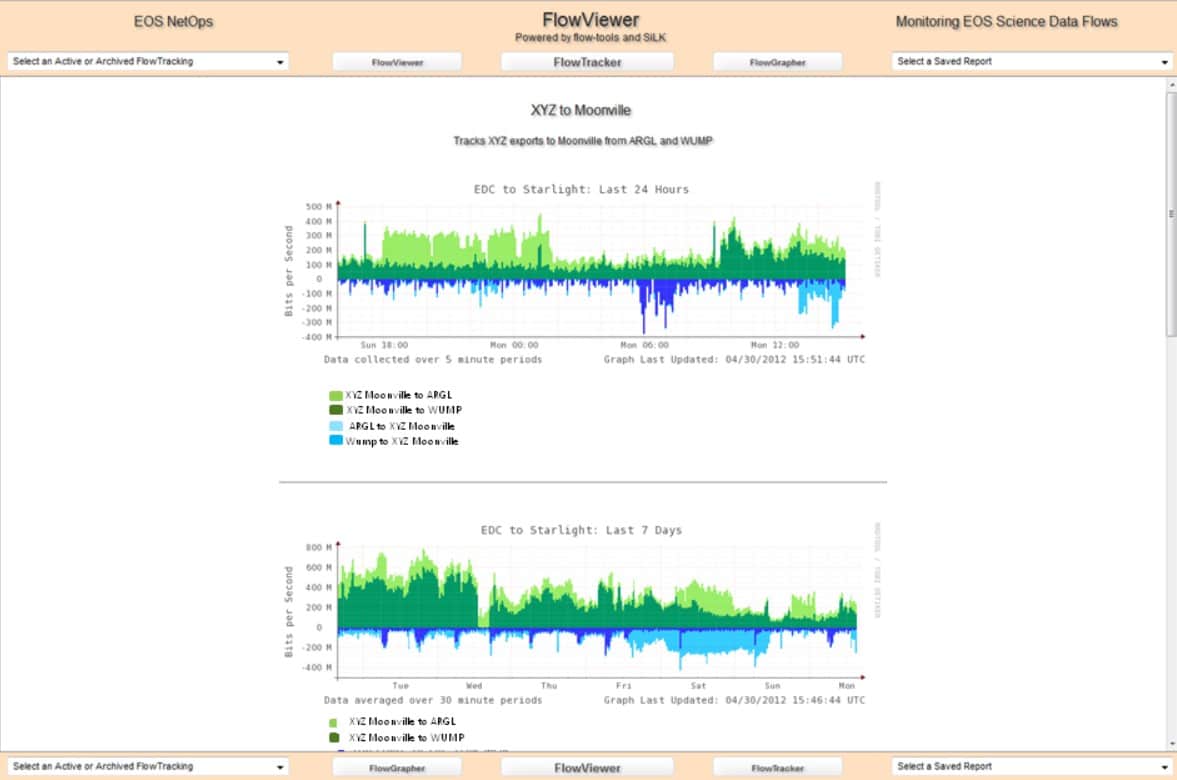Click EDC to Starlight: Last 7 Days title
Screen dimensions: 1177x780
tap(581, 530)
